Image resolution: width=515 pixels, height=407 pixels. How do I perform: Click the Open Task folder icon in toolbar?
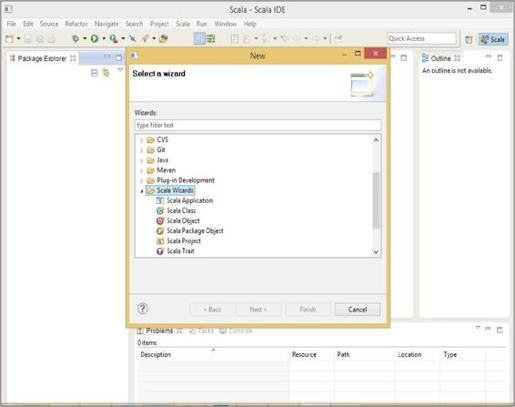[163, 39]
